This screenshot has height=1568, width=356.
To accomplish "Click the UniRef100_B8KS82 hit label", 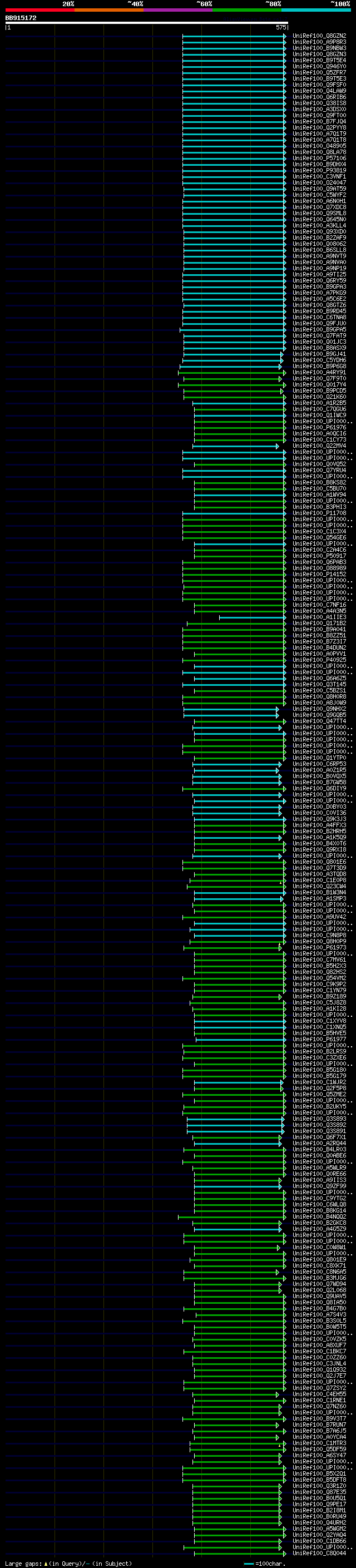I will [x=319, y=483].
